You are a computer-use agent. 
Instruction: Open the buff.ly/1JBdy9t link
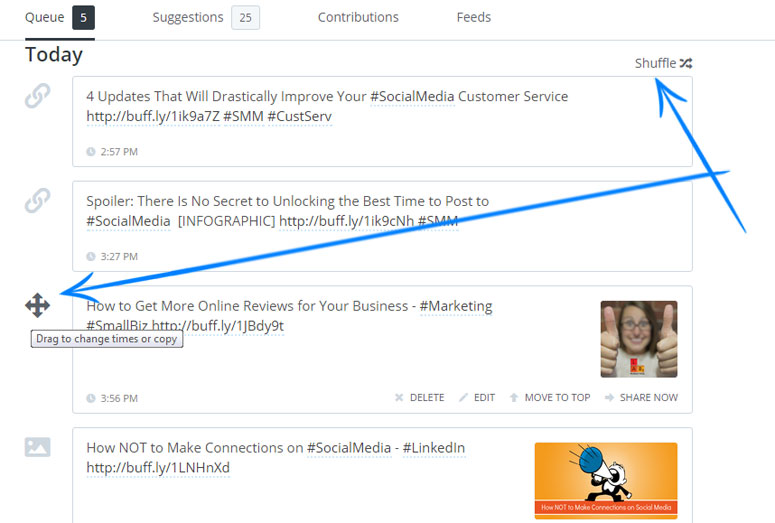(217, 326)
